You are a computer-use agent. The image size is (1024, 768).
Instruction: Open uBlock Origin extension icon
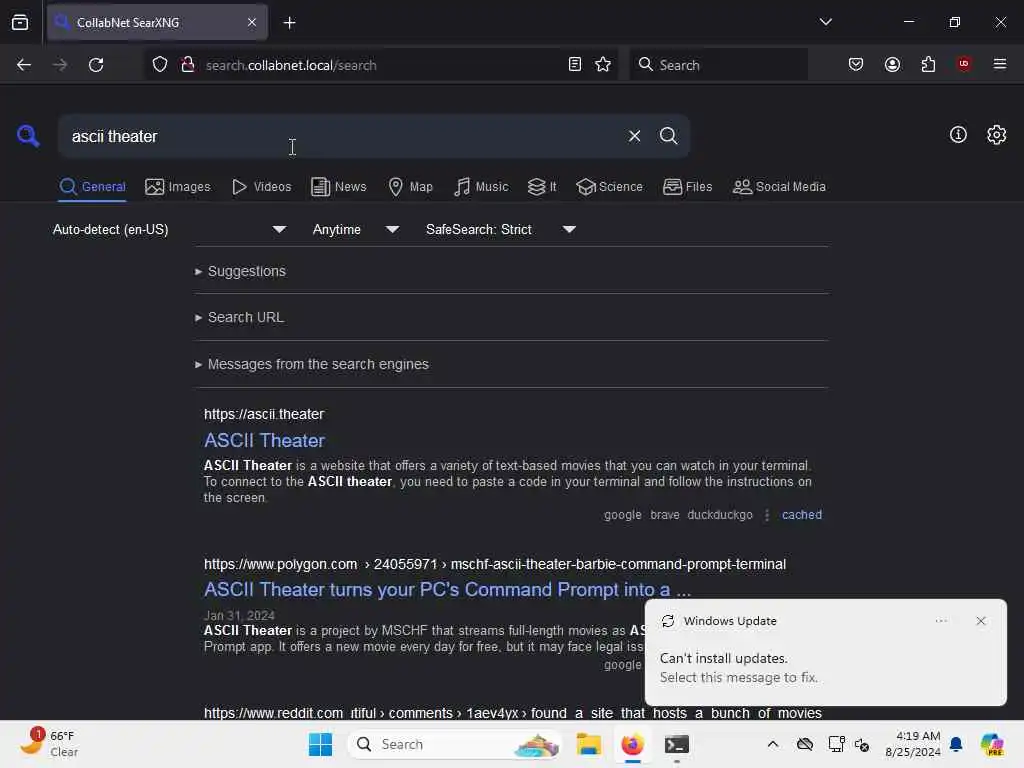(964, 64)
